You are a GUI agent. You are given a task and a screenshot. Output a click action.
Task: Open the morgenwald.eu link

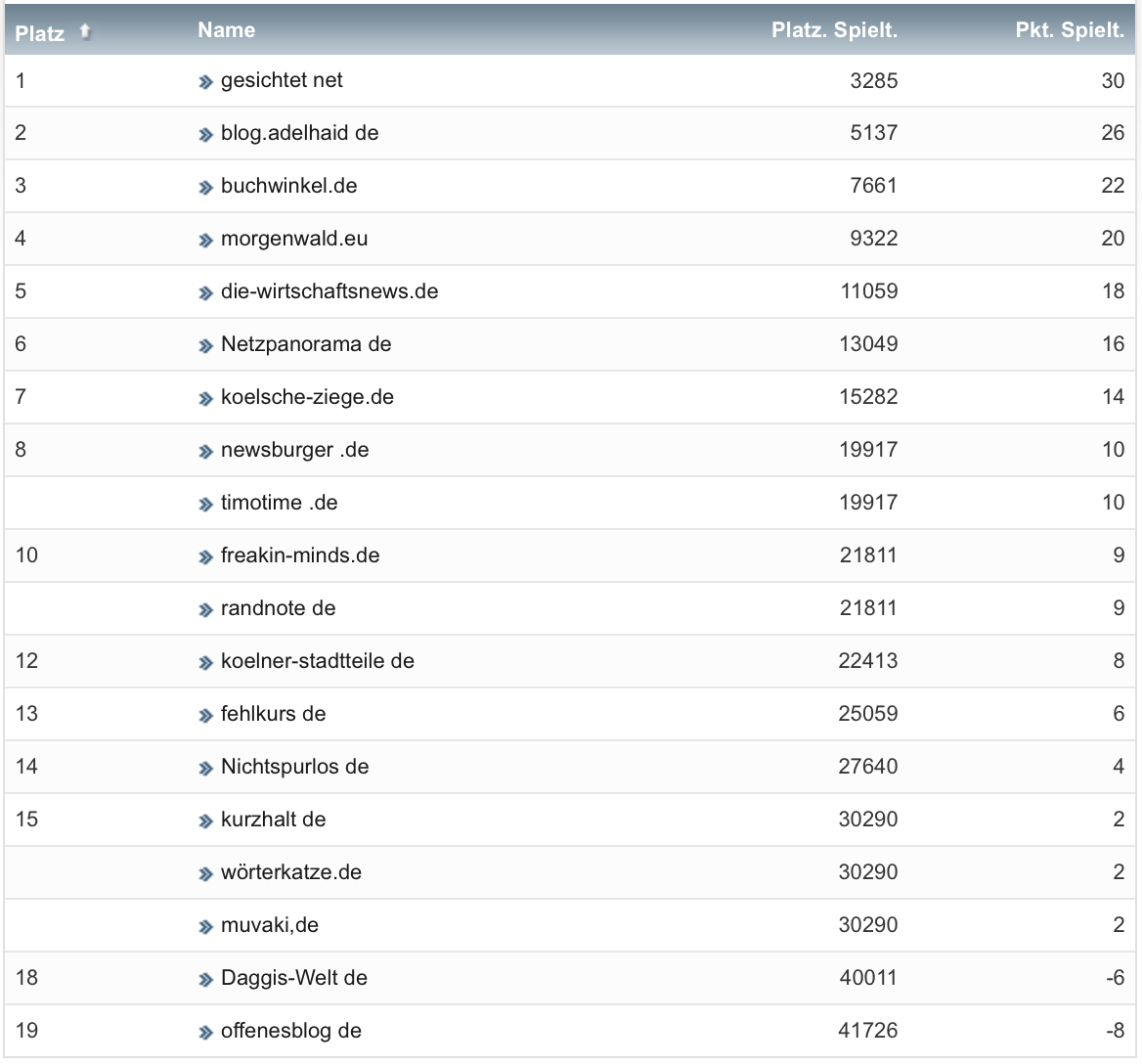tap(294, 239)
